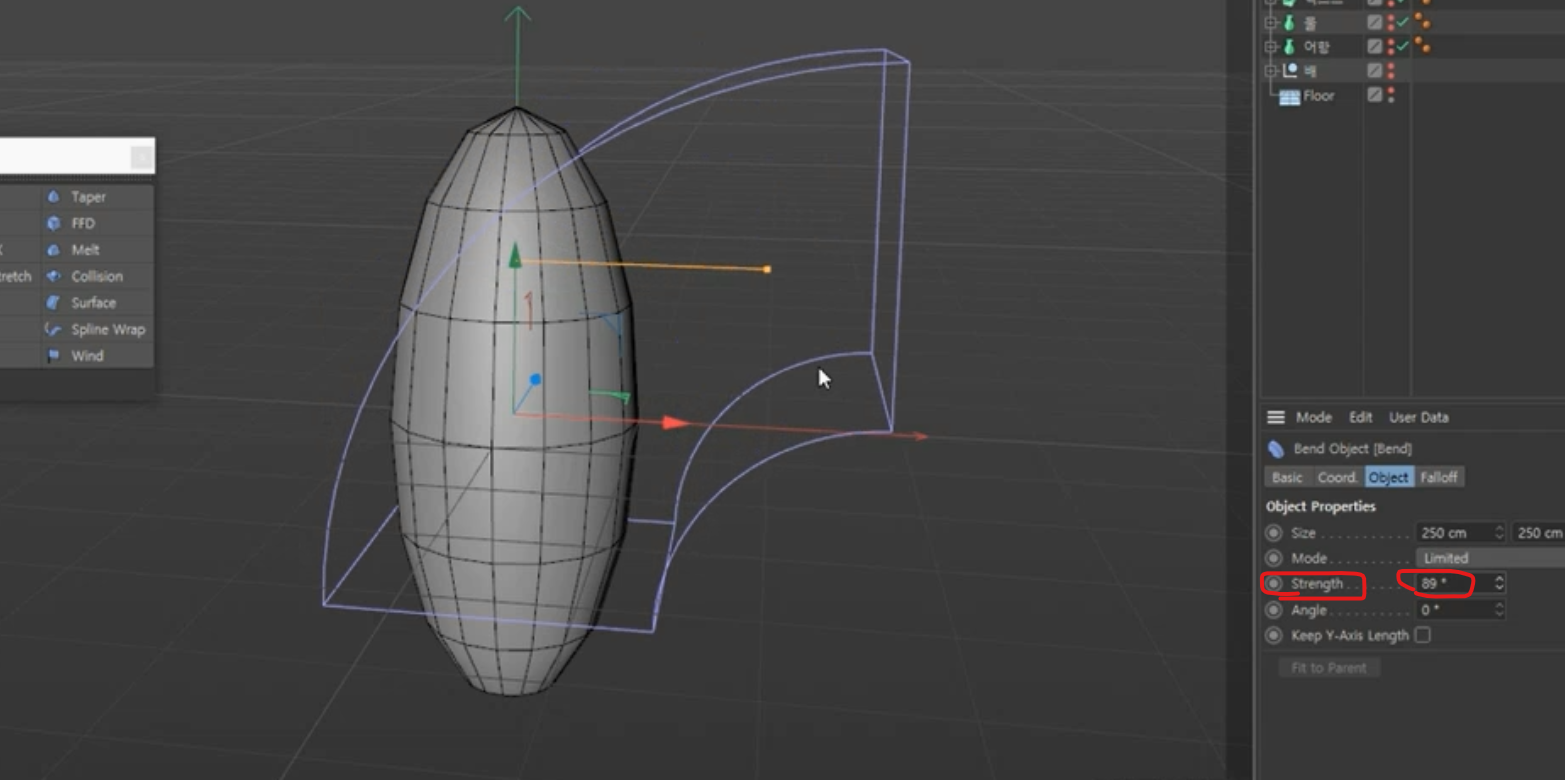Select the Floor object name
Screen dimensions: 1565x780
point(1318,96)
